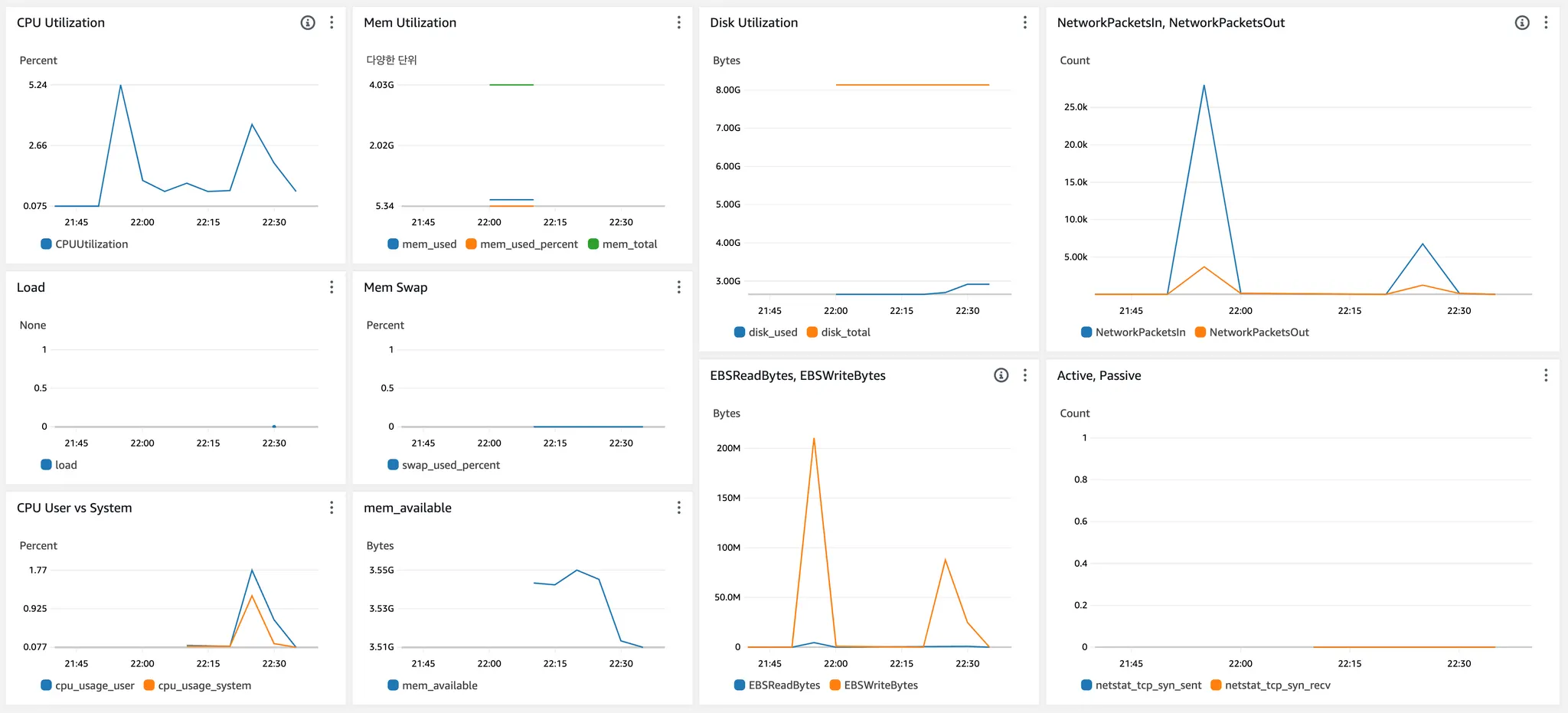Viewport: 1568px width, 713px height.
Task: Click the netstat_tcp_syn_recv legend label
Action: point(1277,685)
